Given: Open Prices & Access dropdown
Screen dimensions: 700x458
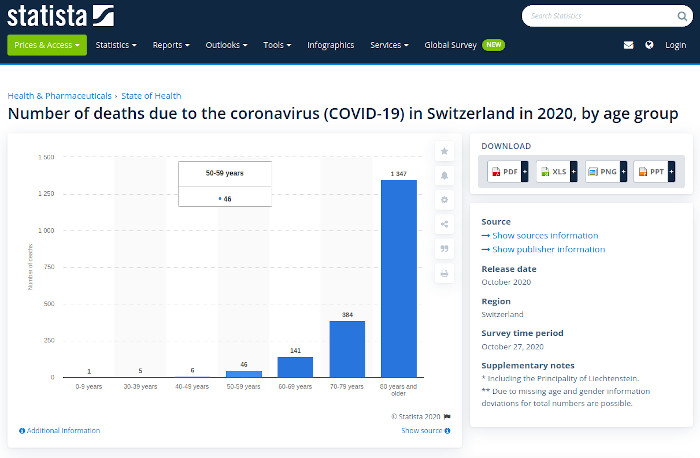Looking at the screenshot, I should [x=47, y=45].
